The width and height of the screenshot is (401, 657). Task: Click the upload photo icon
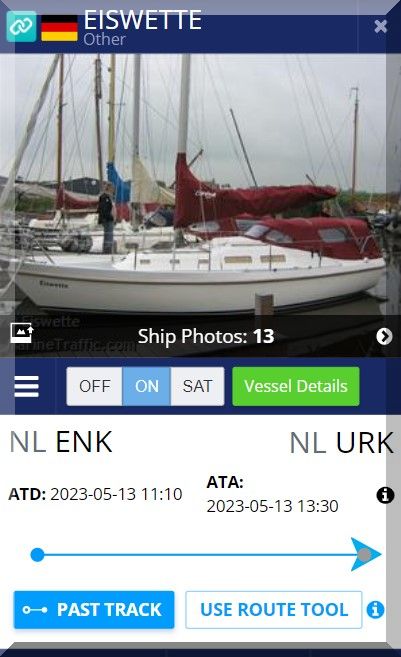(22, 333)
